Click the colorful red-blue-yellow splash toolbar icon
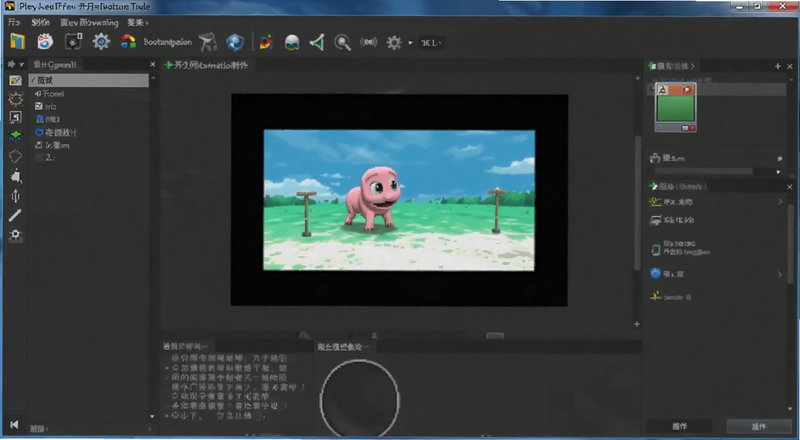The image size is (800, 440). (266, 42)
